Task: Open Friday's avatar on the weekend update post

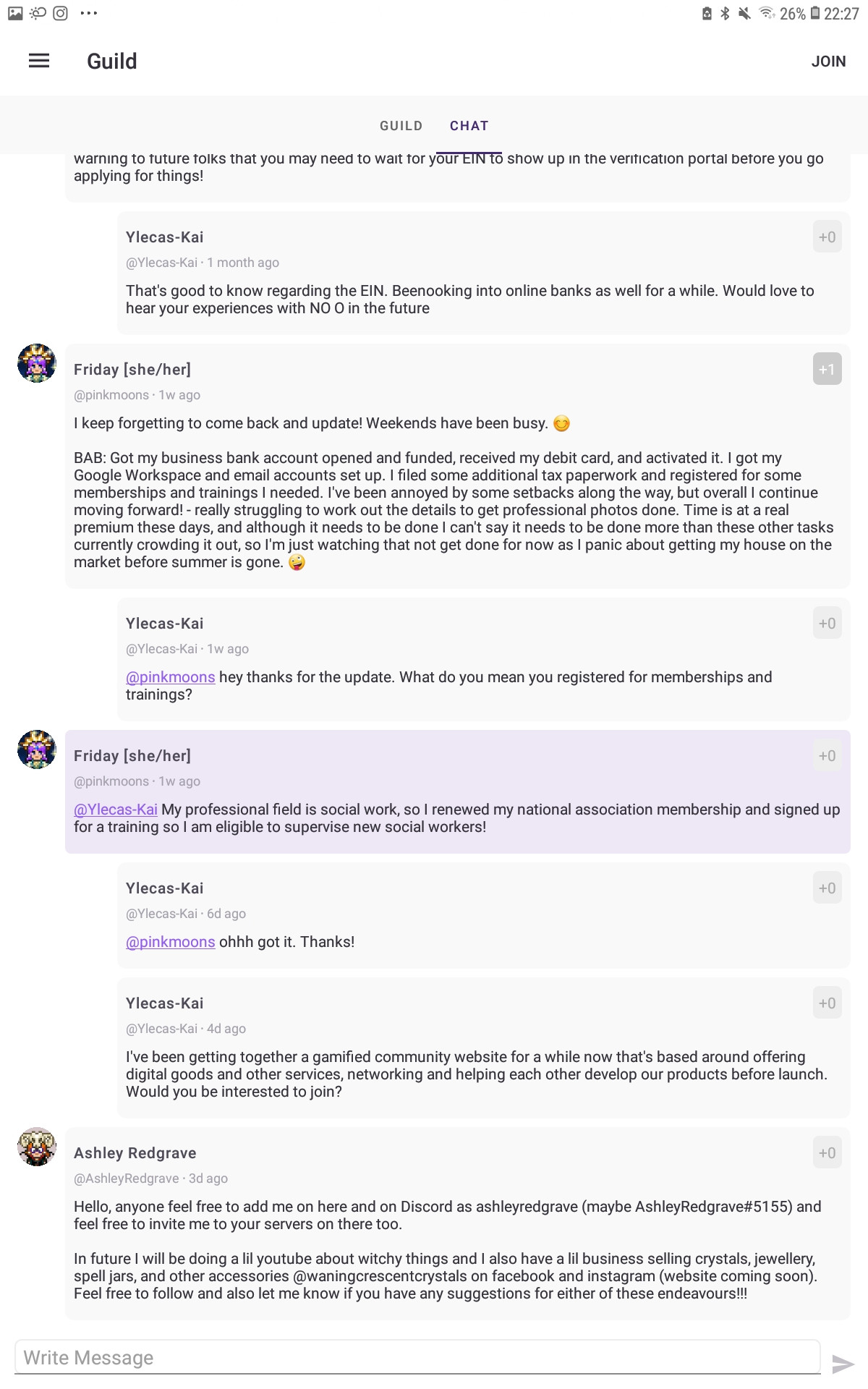Action: tap(37, 363)
